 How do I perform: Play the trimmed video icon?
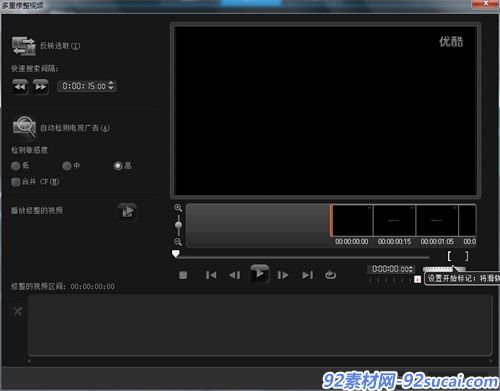coord(128,211)
